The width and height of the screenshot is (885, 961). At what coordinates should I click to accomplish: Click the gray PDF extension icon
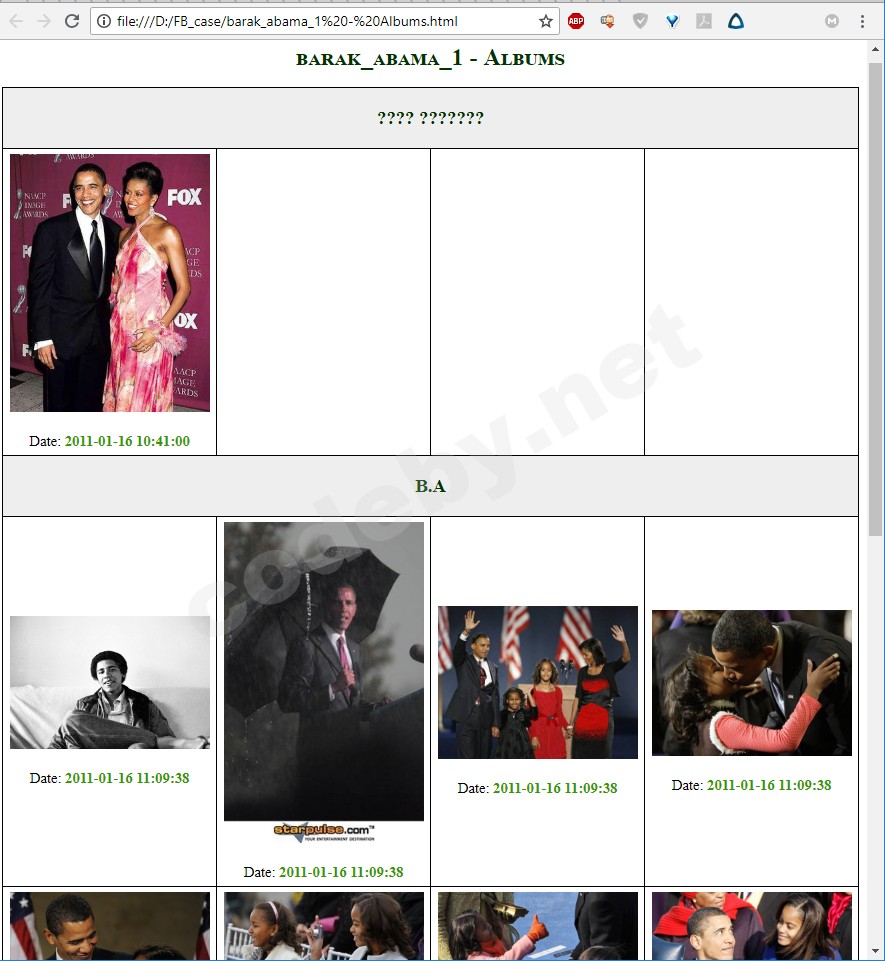point(704,21)
